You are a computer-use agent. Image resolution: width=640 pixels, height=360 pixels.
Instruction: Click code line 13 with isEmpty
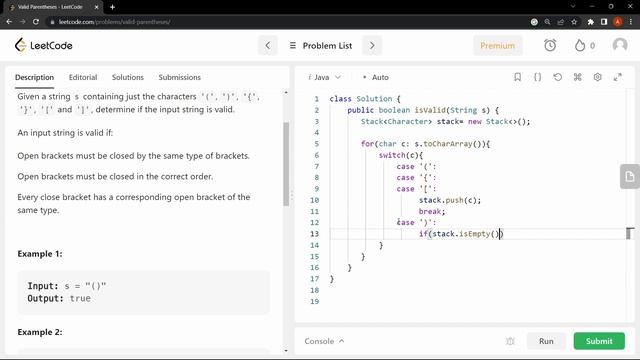tap(461, 234)
